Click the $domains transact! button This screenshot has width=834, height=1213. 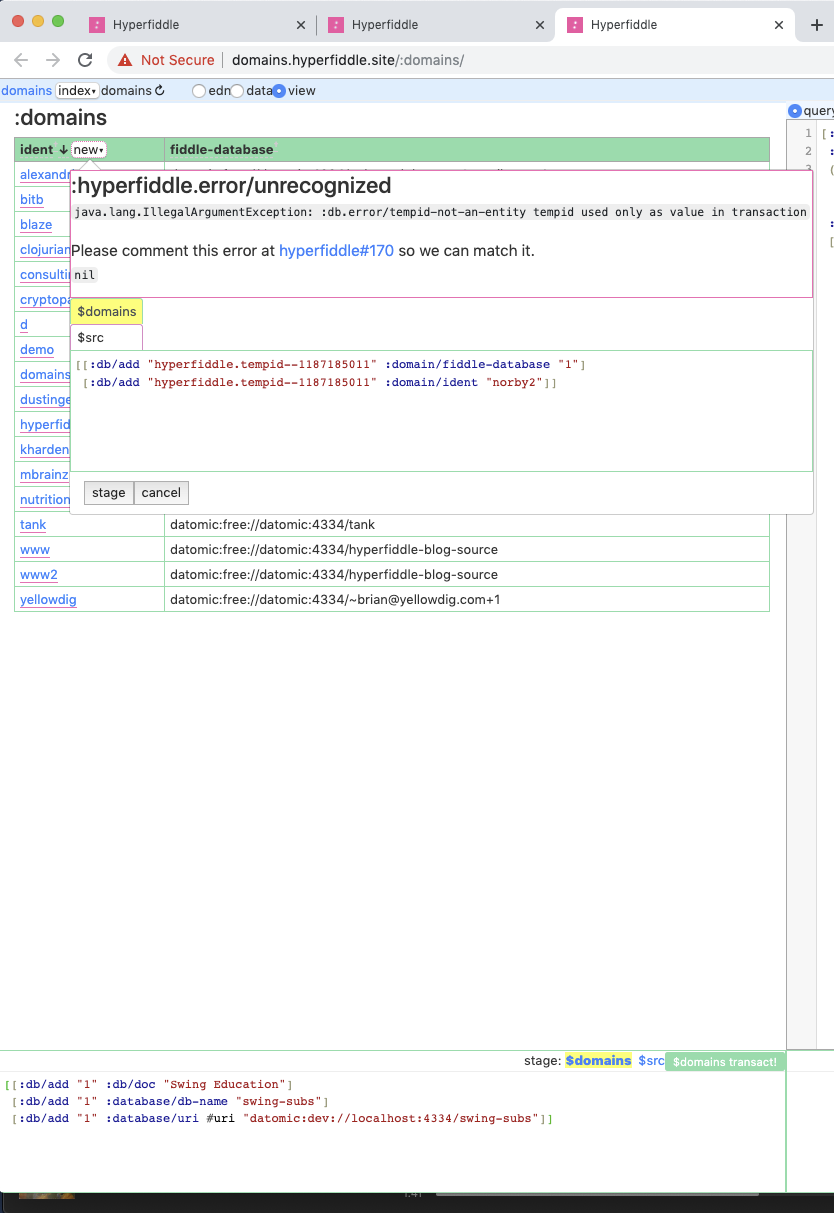click(x=725, y=1062)
